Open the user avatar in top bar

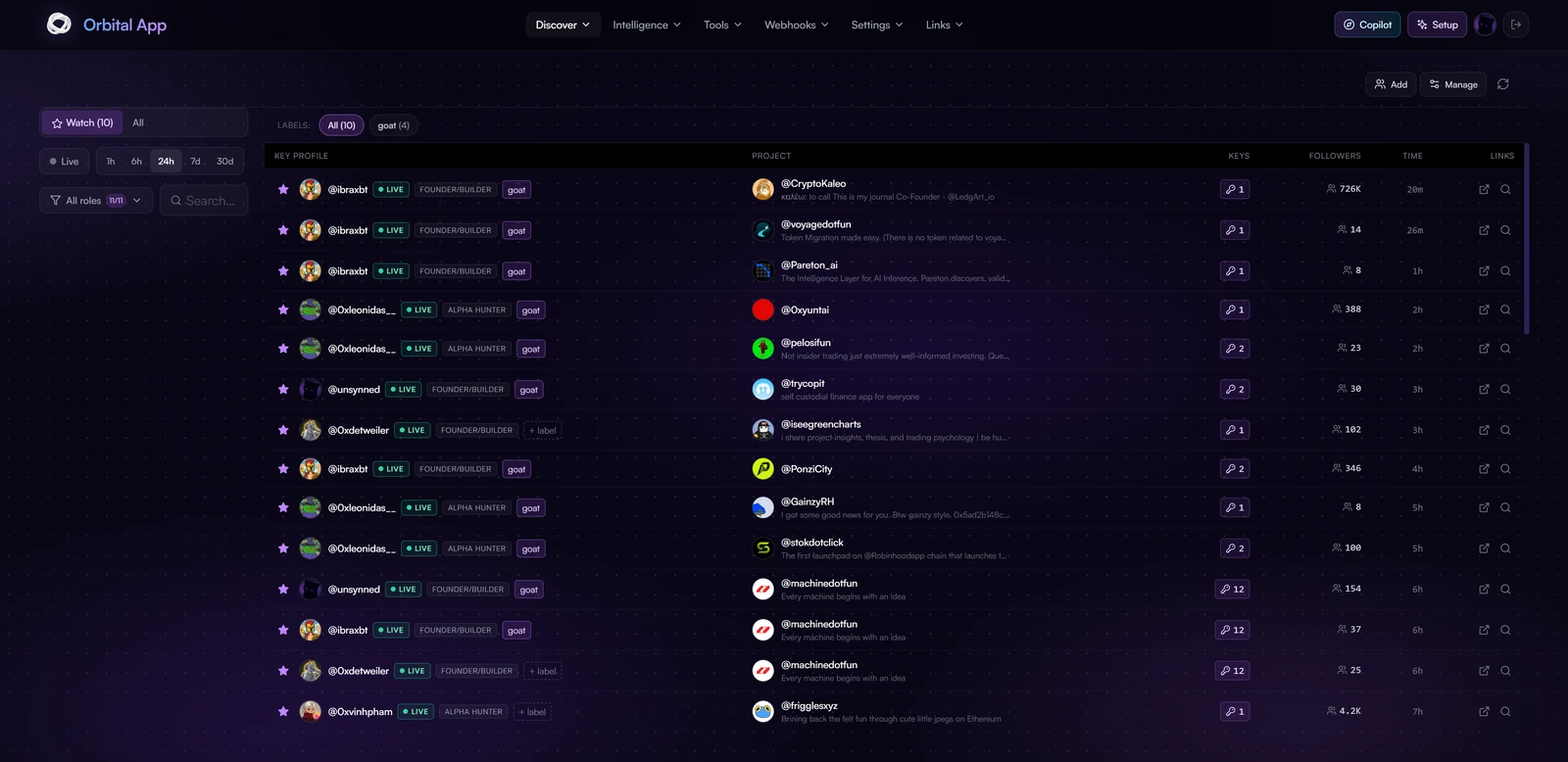pyautogui.click(x=1485, y=24)
